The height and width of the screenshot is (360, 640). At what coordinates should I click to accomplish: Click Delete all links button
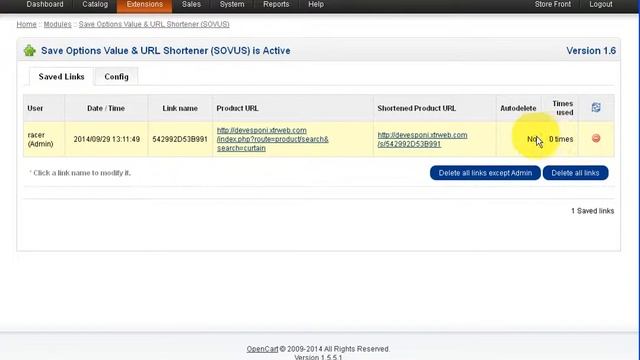(575, 173)
